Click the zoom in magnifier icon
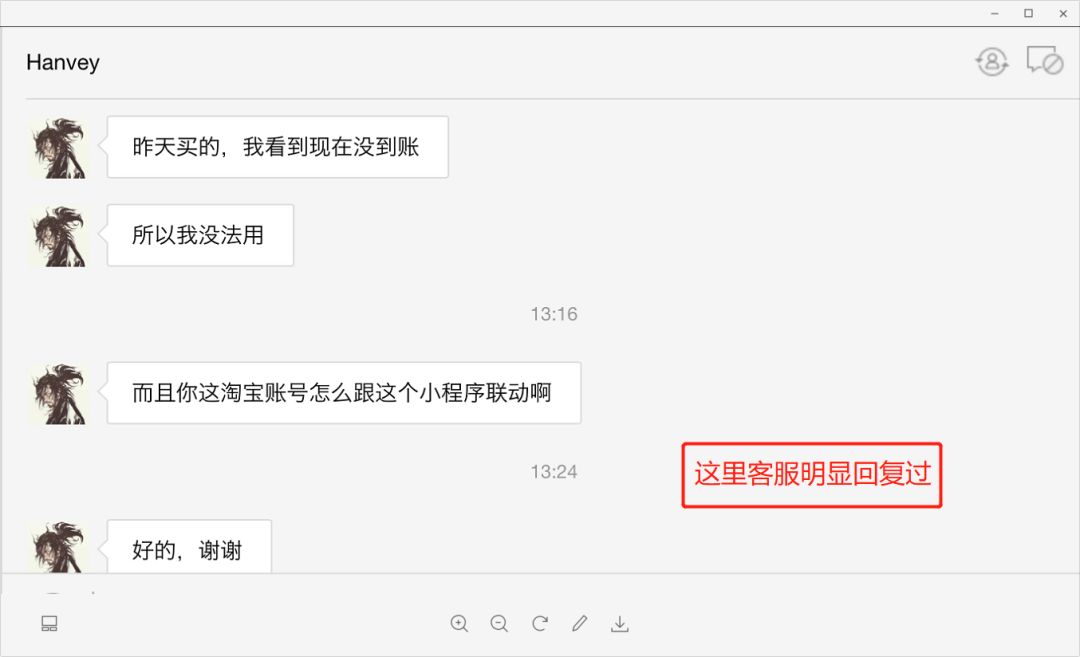The height and width of the screenshot is (657, 1080). point(459,623)
